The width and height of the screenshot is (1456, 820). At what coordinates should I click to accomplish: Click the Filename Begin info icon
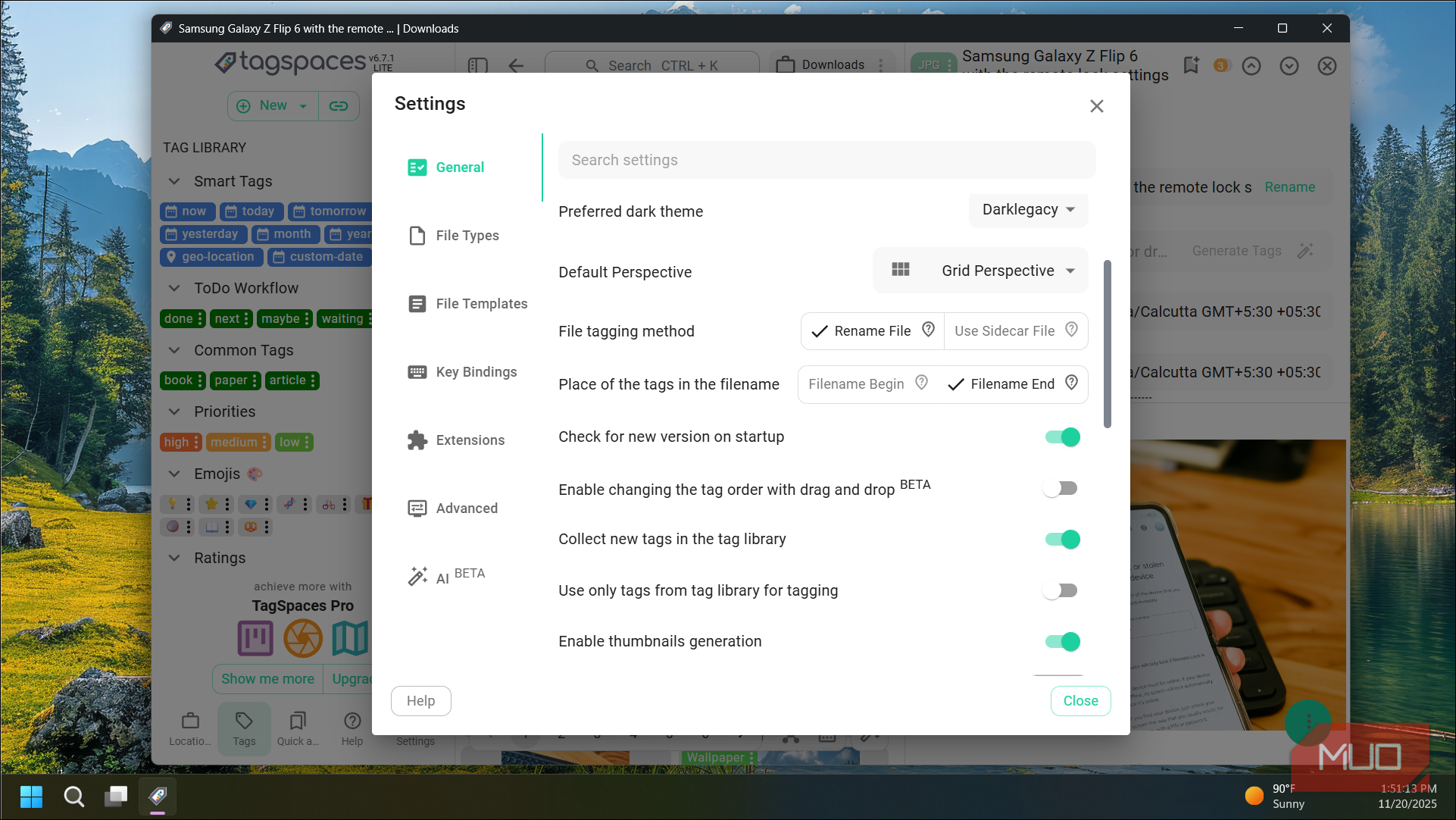click(x=921, y=383)
